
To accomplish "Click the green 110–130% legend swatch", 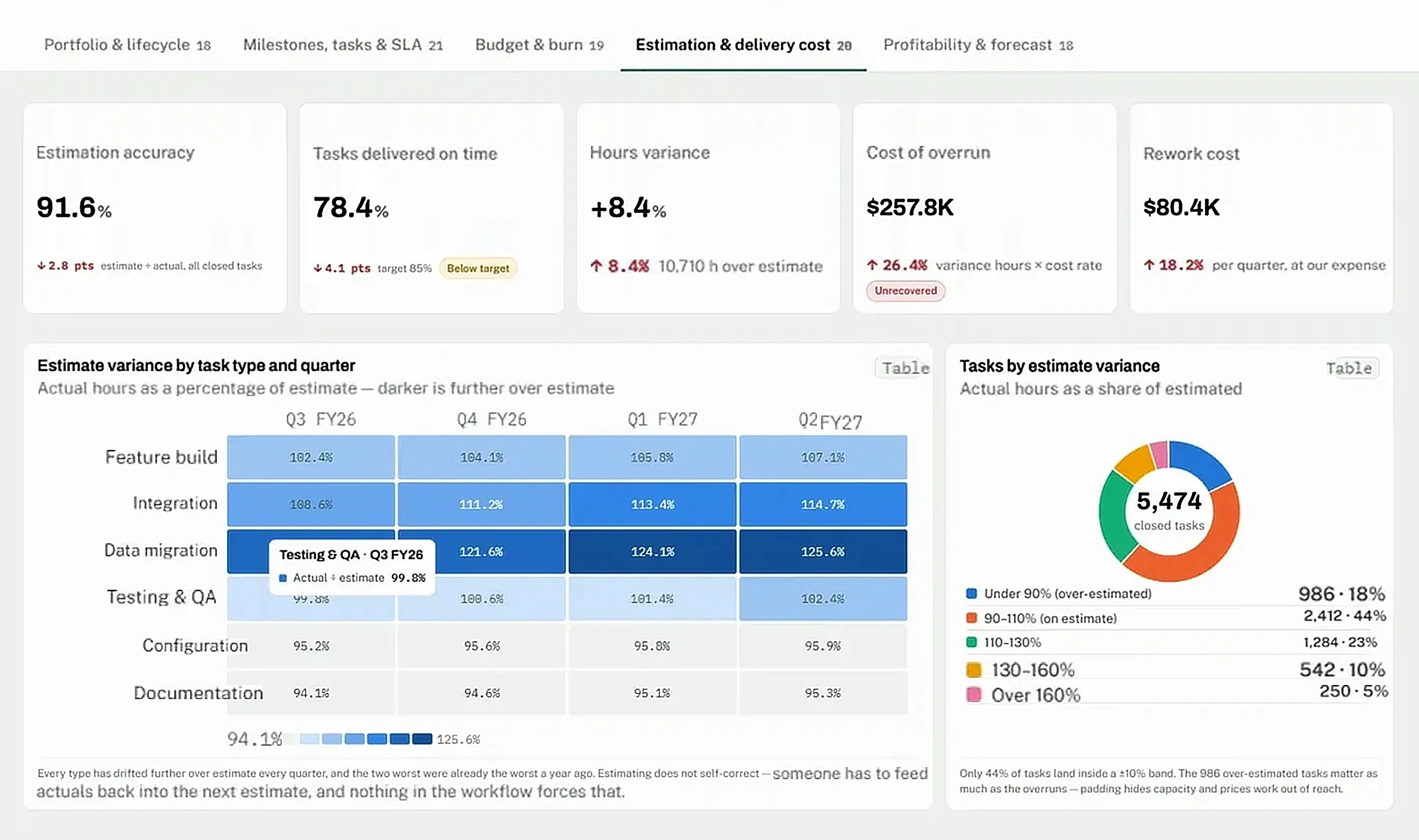I will click(x=972, y=642).
